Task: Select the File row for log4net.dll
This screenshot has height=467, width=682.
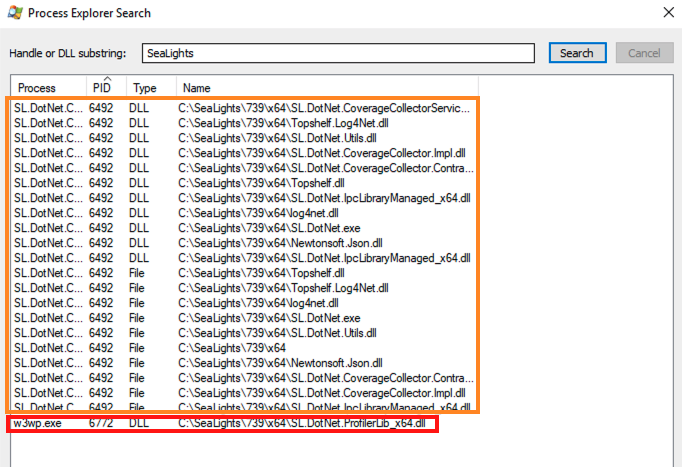Action: [244, 303]
